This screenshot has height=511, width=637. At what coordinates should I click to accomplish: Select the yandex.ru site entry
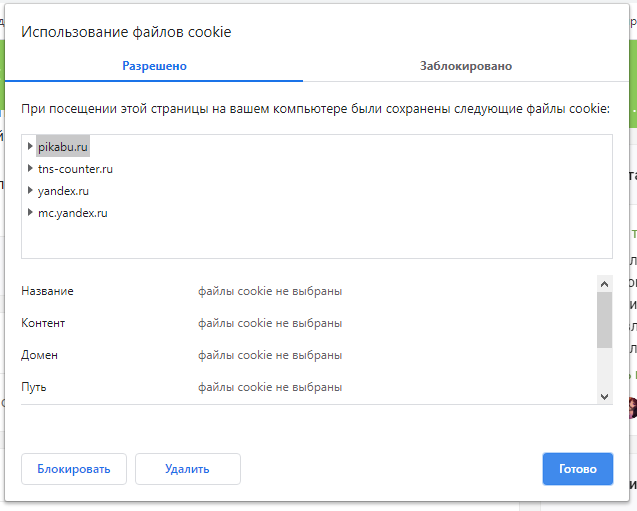click(x=64, y=191)
